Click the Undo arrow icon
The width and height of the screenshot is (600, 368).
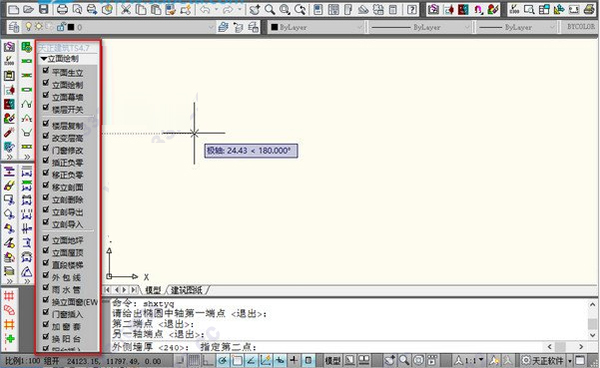coord(205,10)
